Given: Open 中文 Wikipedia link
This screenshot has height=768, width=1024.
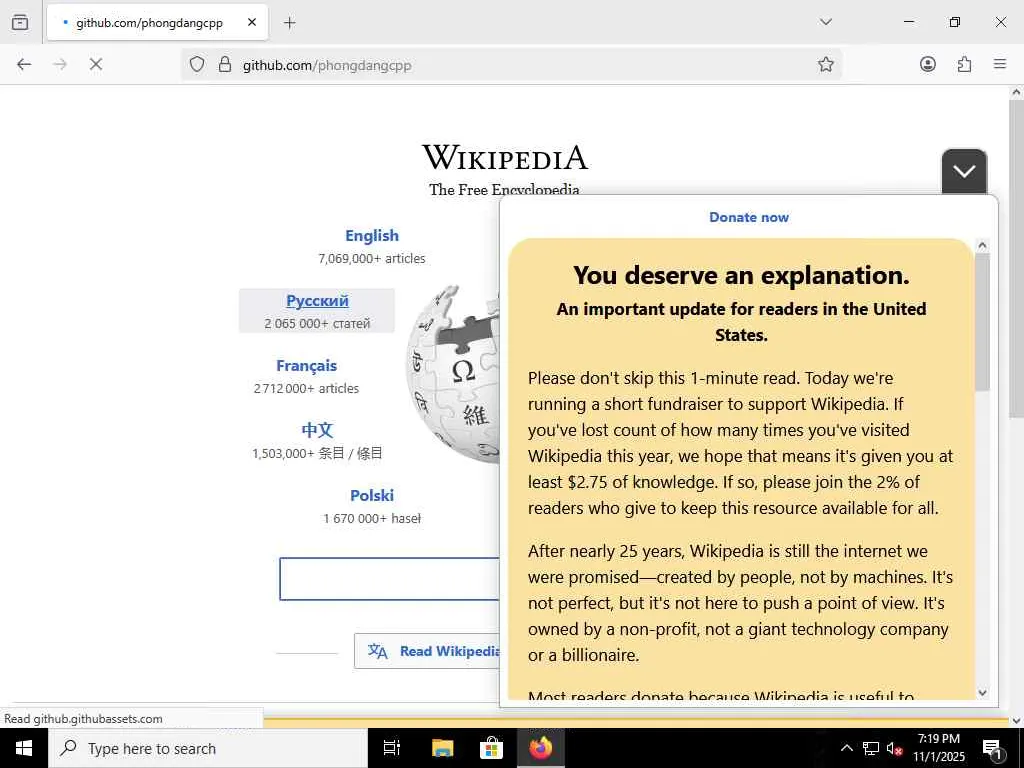Looking at the screenshot, I should (x=317, y=430).
